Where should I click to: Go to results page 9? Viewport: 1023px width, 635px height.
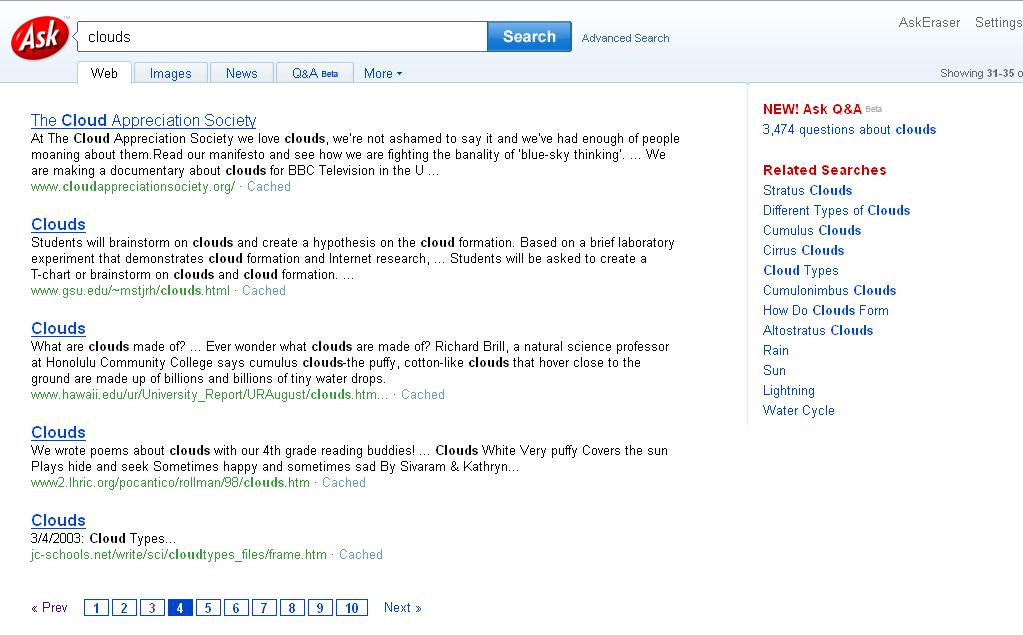[320, 608]
